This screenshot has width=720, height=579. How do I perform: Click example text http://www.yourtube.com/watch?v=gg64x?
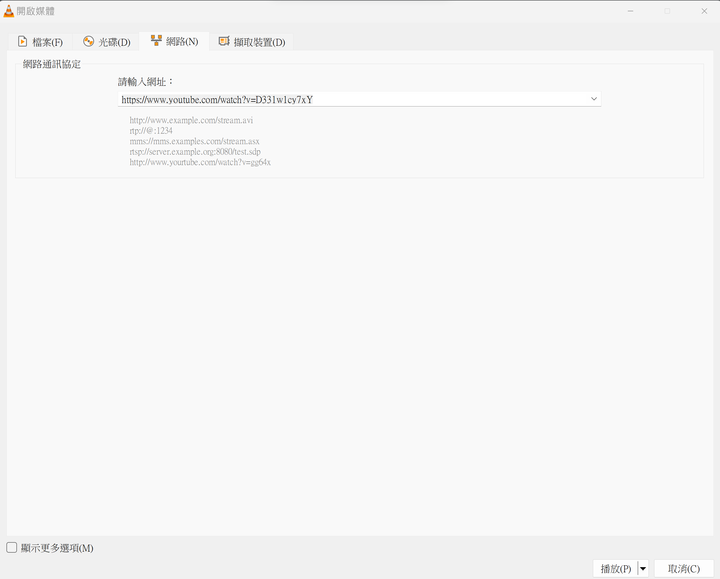[x=200, y=162]
